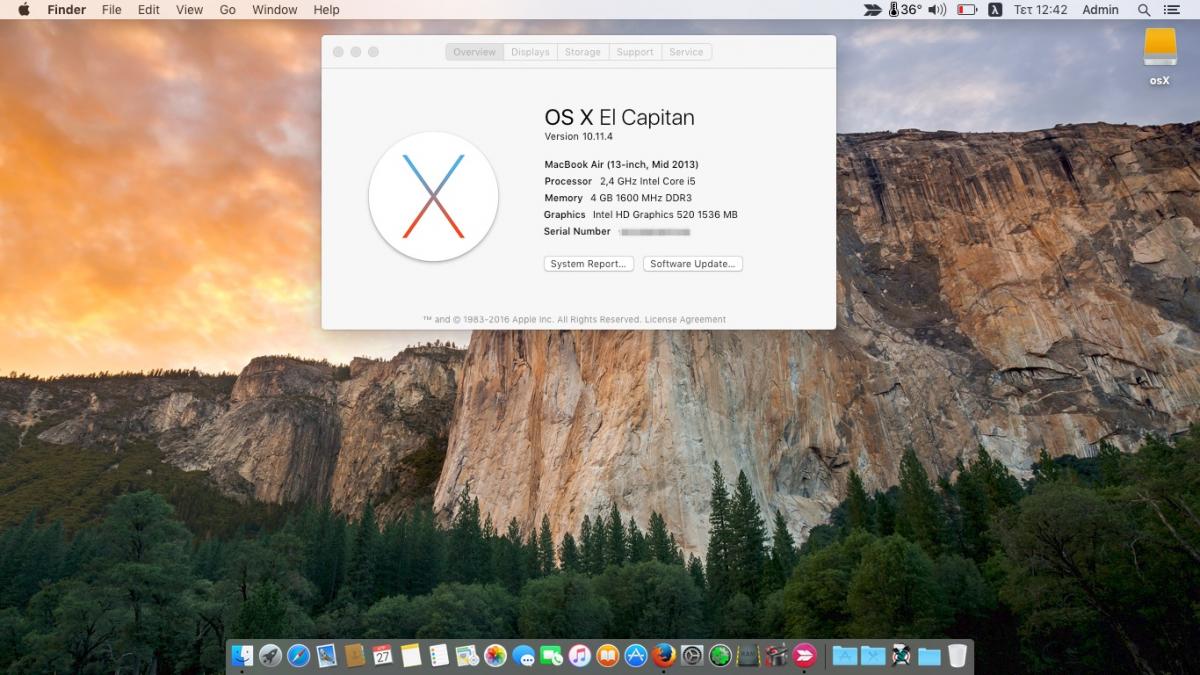Open first Applications folder stack in Dock
Screen dimensions: 1200x675
tap(845, 656)
